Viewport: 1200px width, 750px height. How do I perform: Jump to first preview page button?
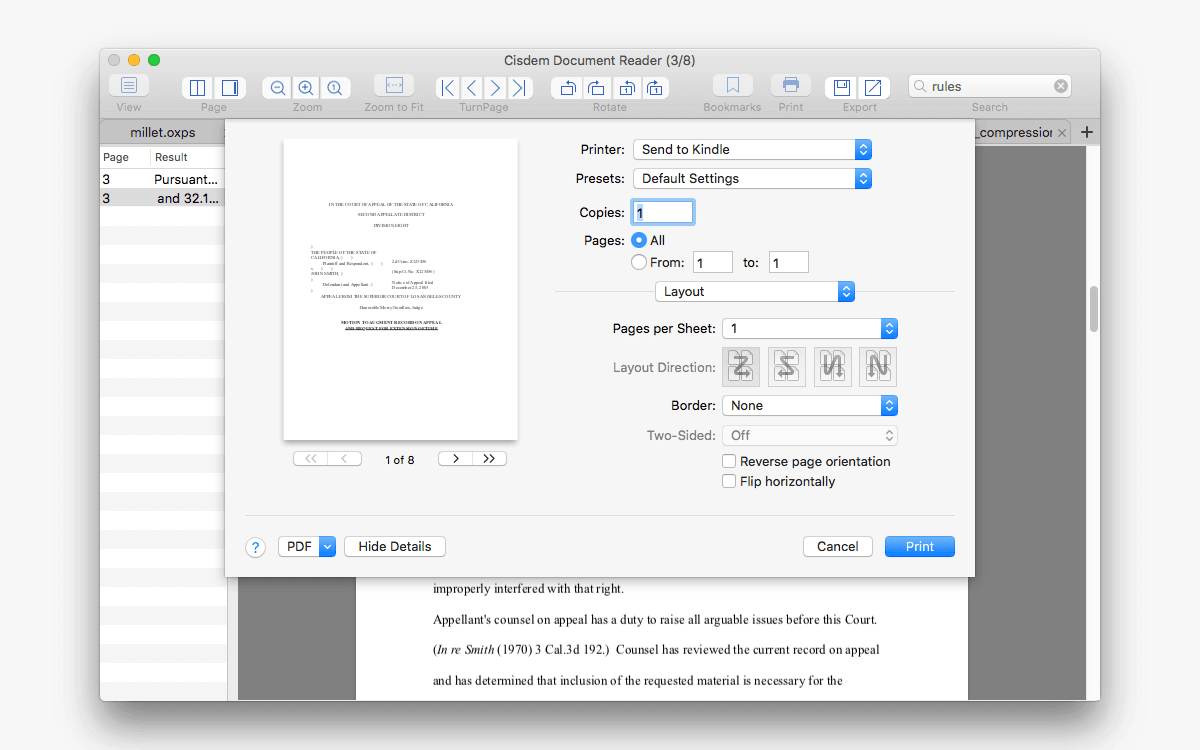click(310, 459)
